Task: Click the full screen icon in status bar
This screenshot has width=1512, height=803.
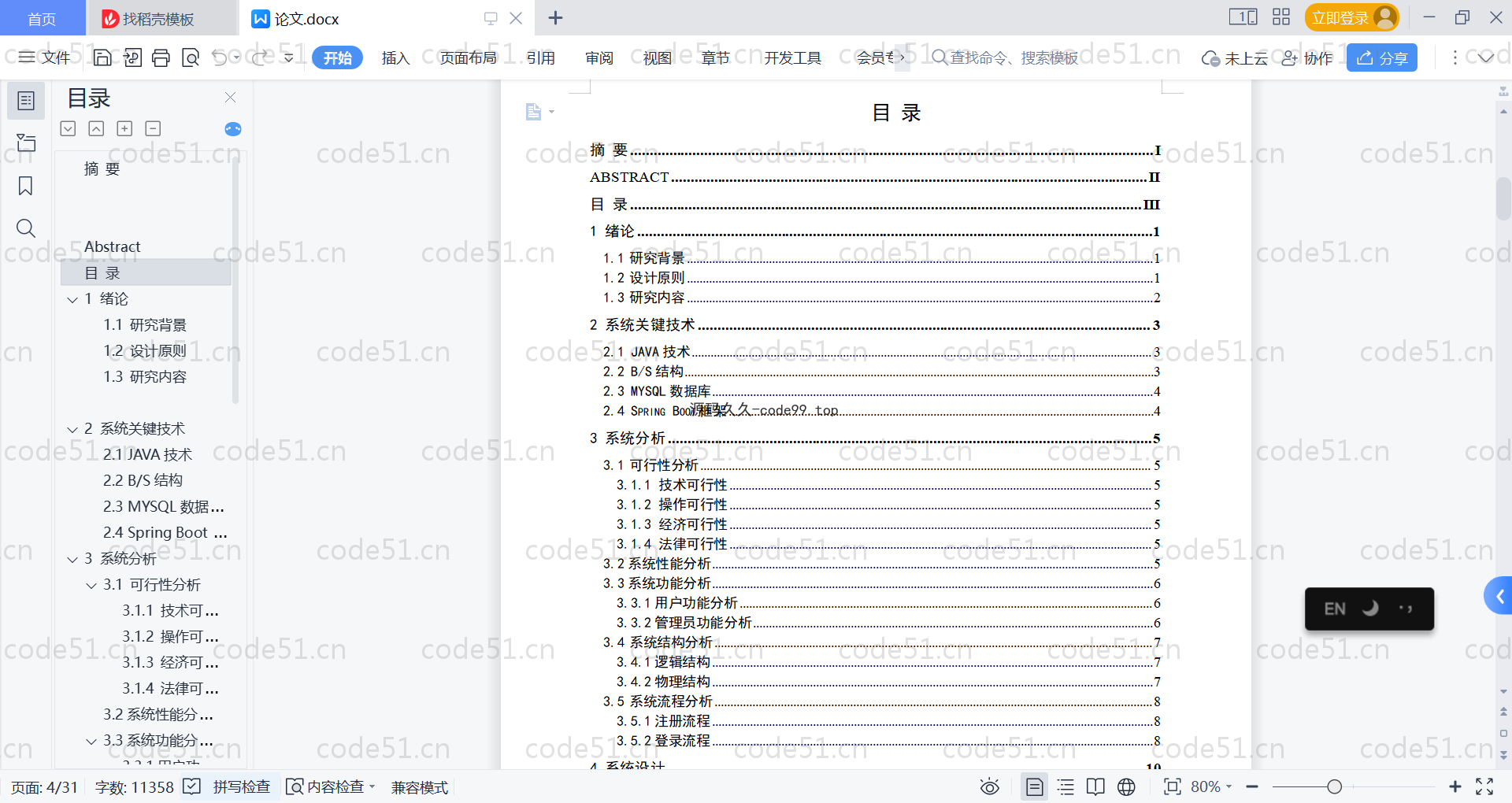Action: pyautogui.click(x=1484, y=786)
